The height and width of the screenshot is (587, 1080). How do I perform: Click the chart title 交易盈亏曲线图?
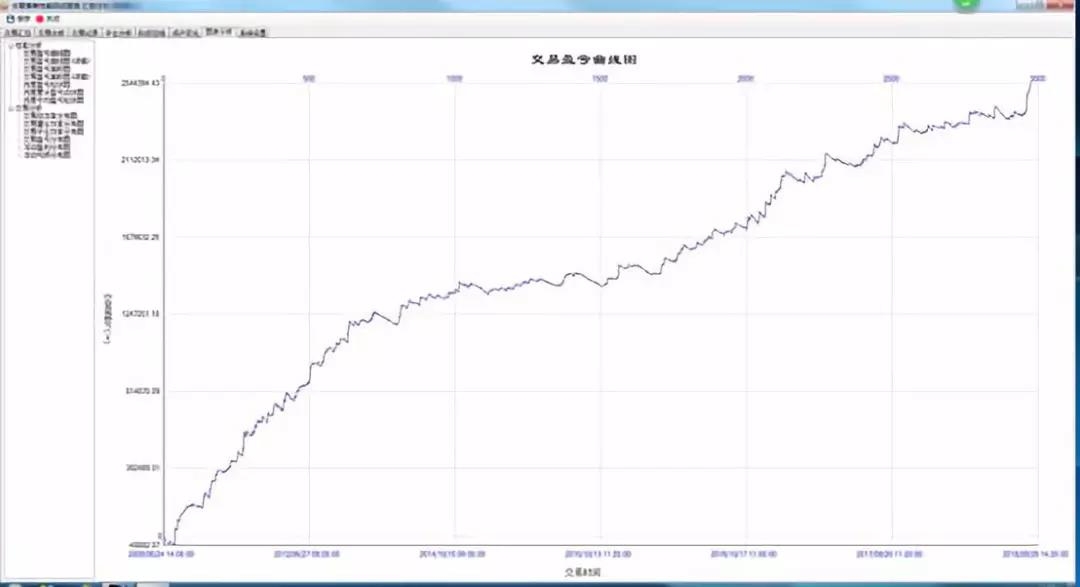584,59
